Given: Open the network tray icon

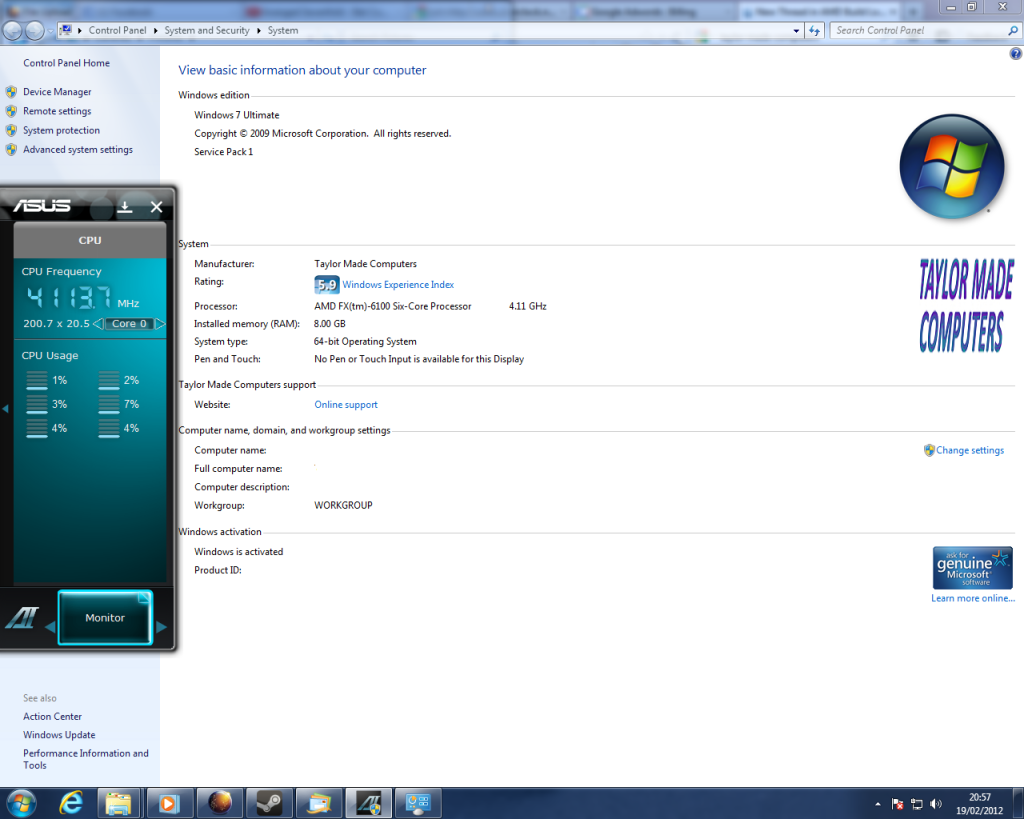Looking at the screenshot, I should click(x=917, y=804).
